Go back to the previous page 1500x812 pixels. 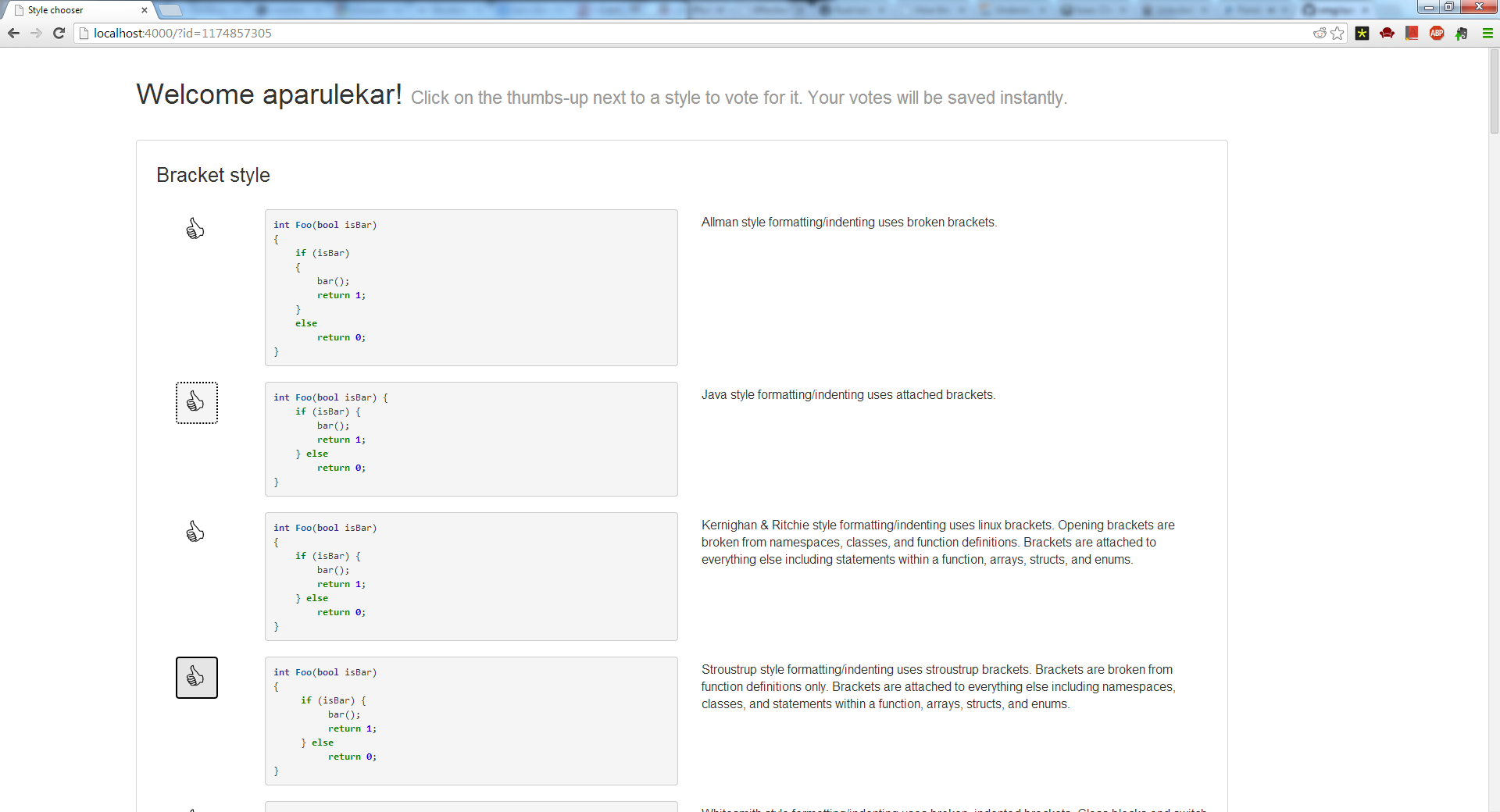click(13, 33)
